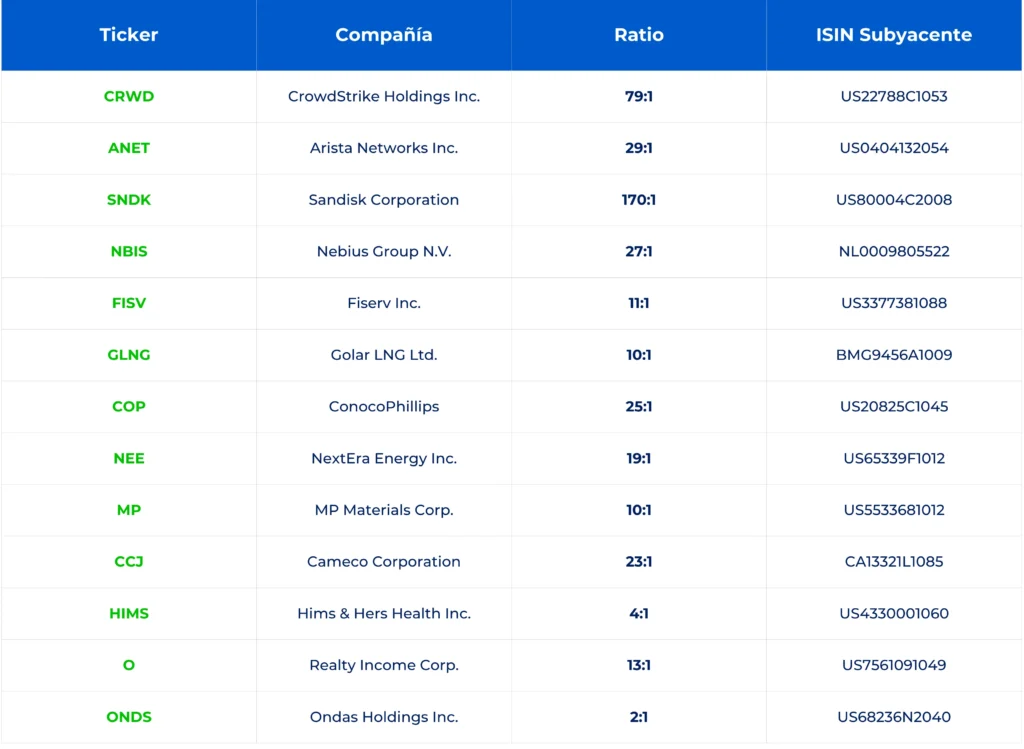Click ISIN US5533681012
1024x749 pixels.
[894, 510]
